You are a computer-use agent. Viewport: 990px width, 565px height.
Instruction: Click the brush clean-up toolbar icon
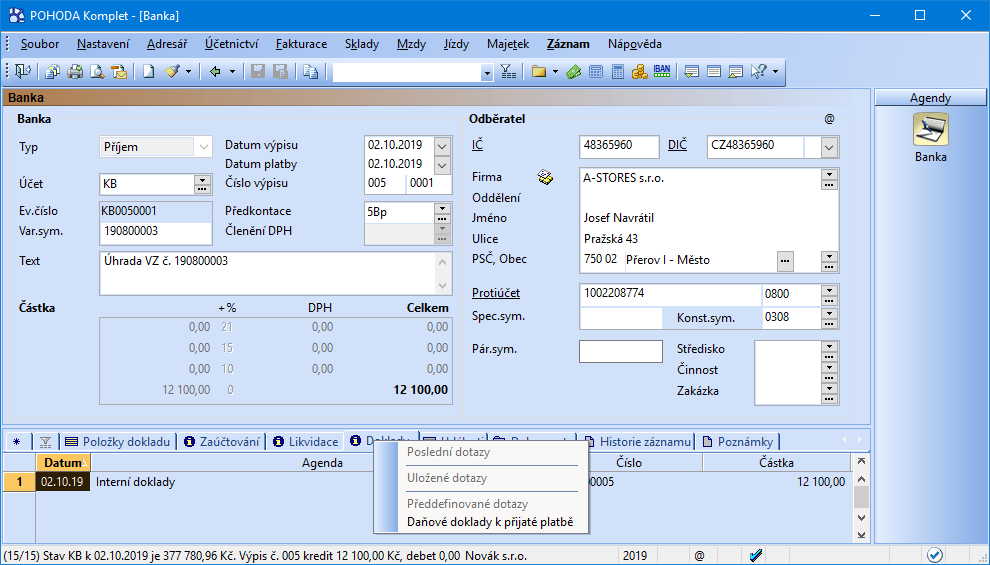(x=172, y=71)
